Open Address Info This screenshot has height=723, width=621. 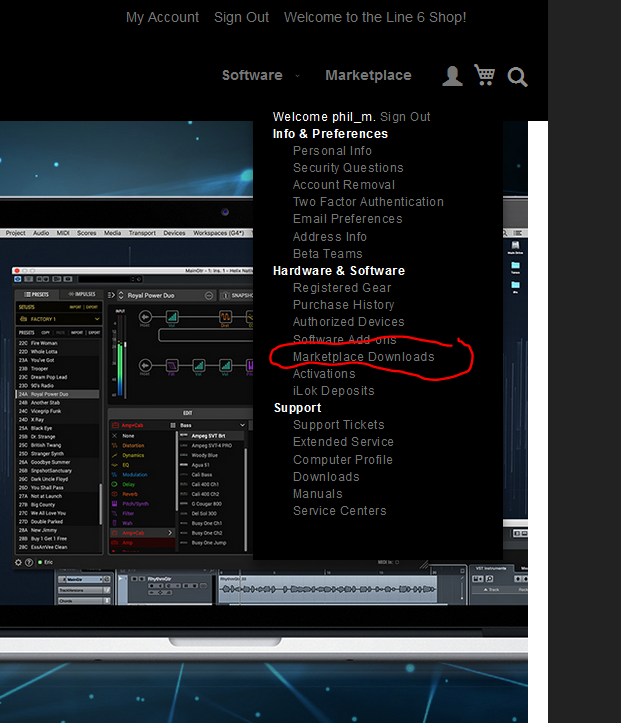point(330,237)
